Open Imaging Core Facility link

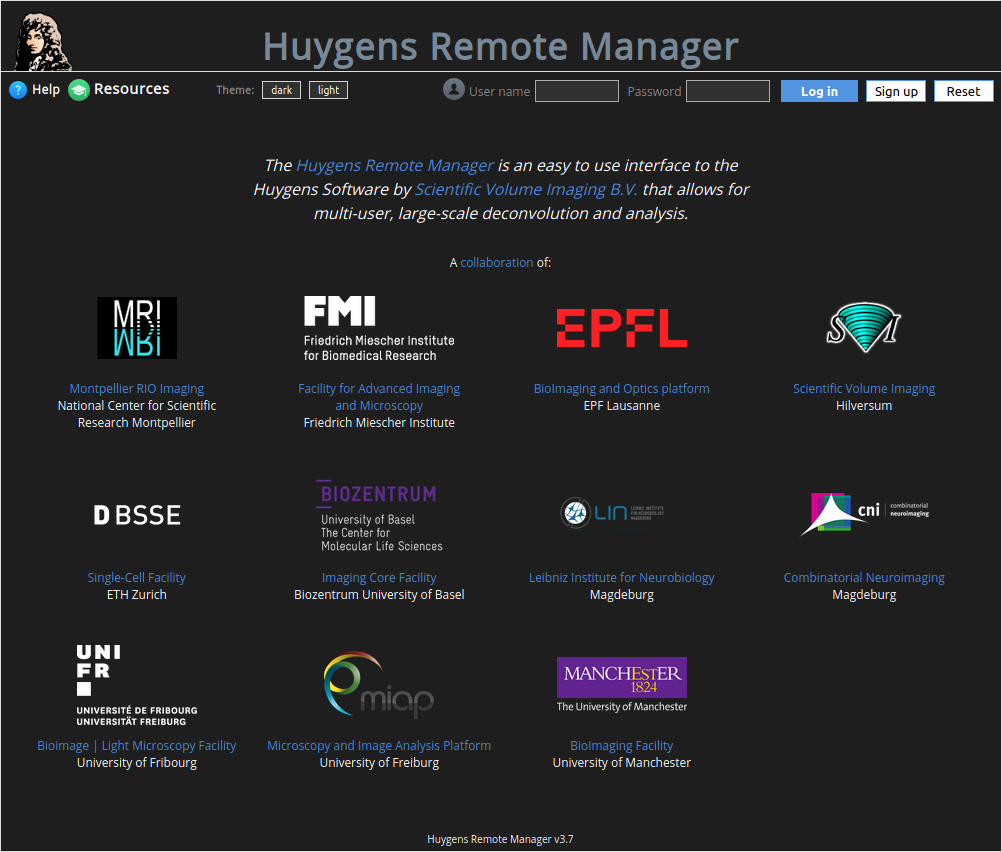coord(379,578)
